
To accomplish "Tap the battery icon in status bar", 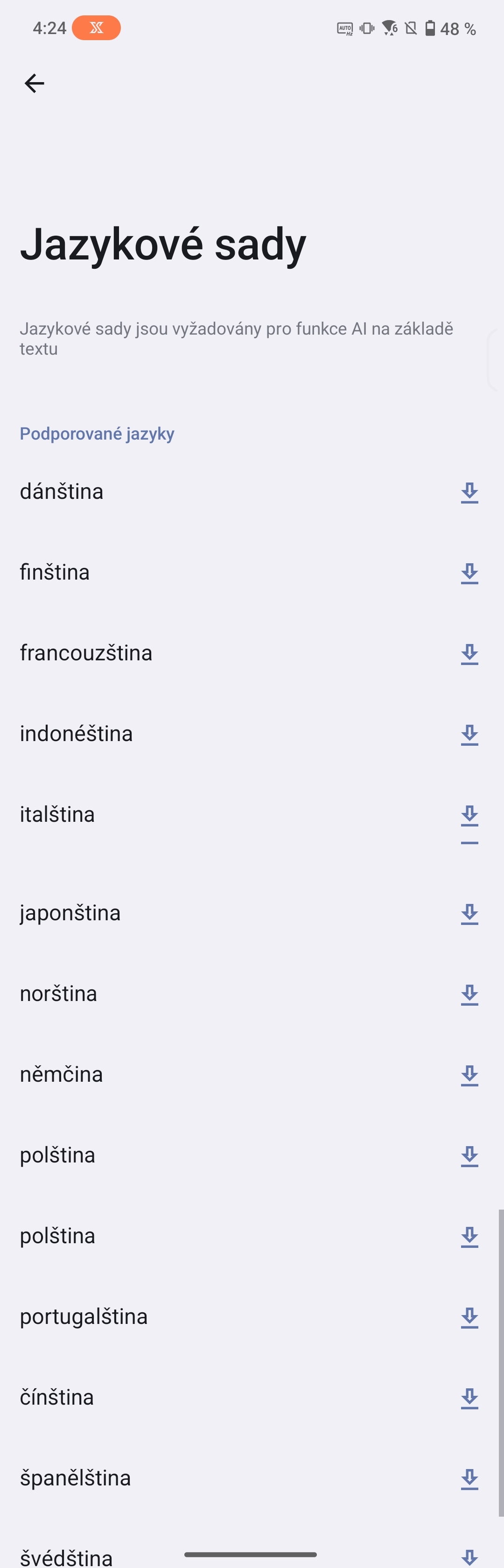I will click(x=430, y=28).
